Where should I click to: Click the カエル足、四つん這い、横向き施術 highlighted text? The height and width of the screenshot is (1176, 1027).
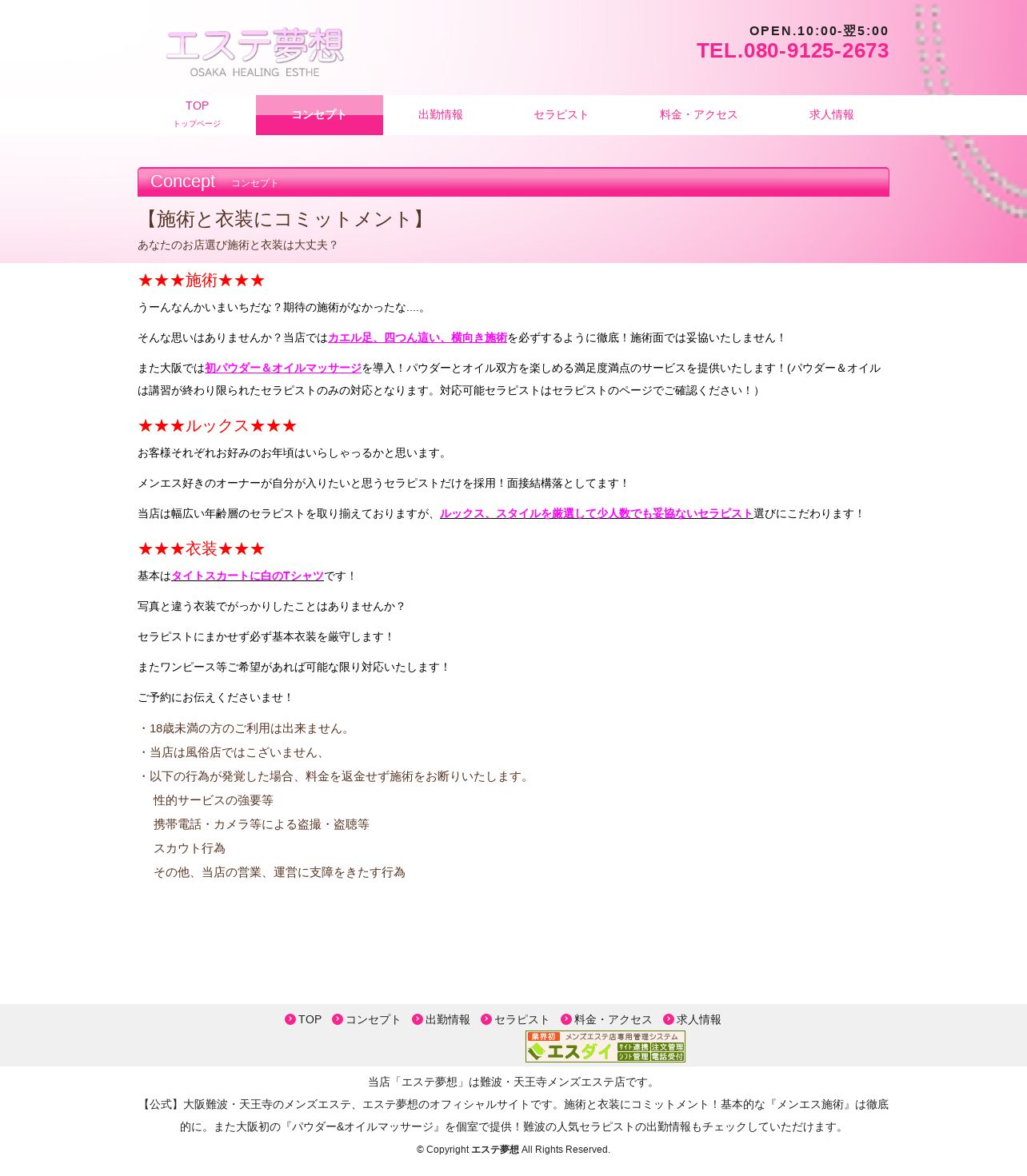pos(418,338)
